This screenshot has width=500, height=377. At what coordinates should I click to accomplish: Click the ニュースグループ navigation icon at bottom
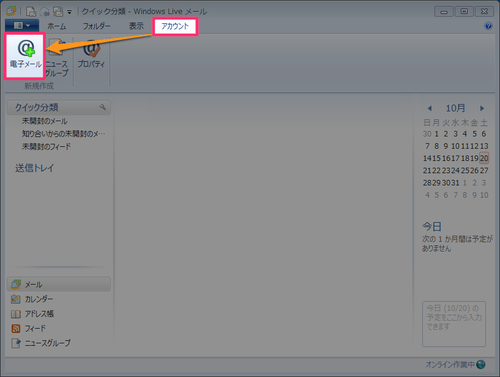pyautogui.click(x=16, y=343)
